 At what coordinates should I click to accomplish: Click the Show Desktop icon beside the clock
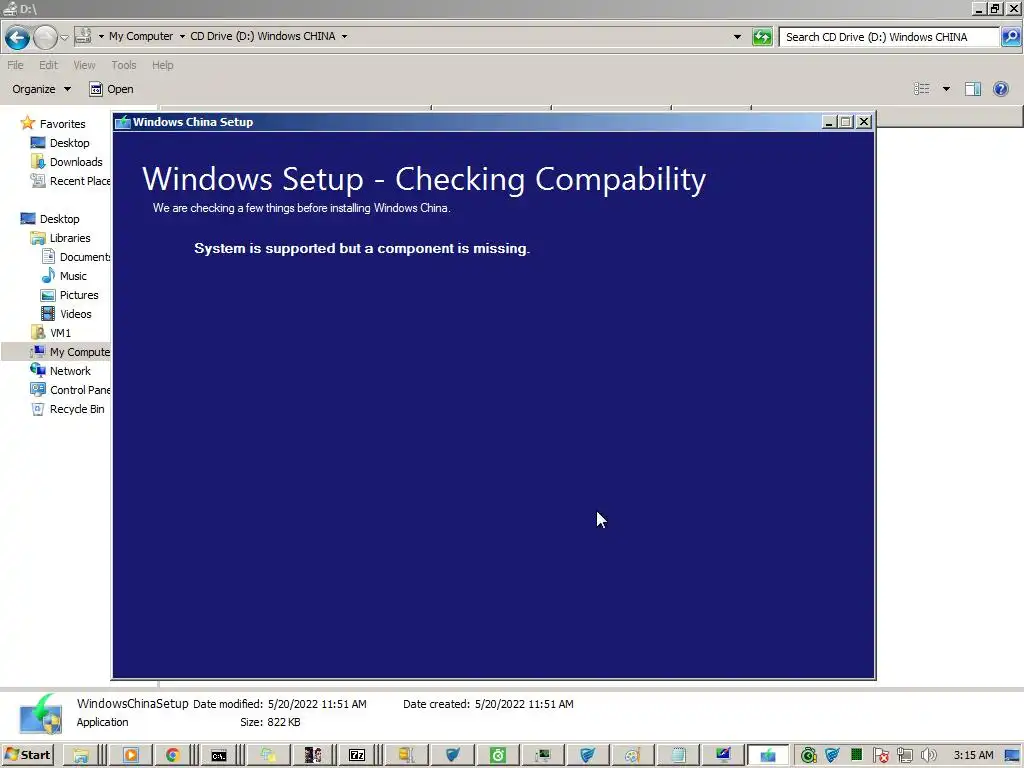pyautogui.click(x=1012, y=756)
